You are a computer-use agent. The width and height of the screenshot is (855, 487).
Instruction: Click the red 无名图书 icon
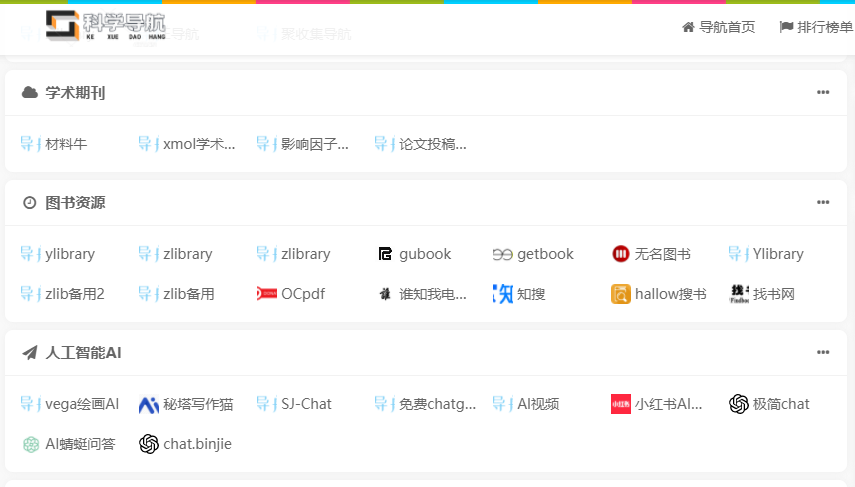(621, 254)
